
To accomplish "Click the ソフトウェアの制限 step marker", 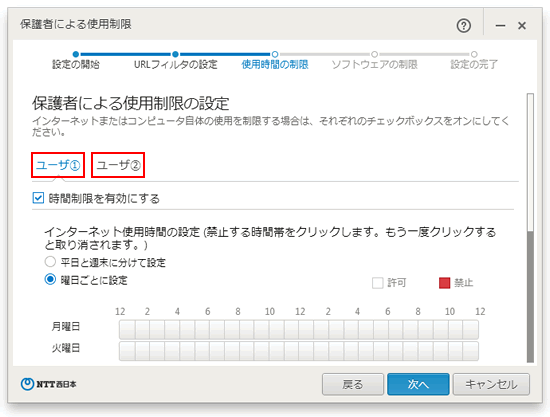I will 374,54.
